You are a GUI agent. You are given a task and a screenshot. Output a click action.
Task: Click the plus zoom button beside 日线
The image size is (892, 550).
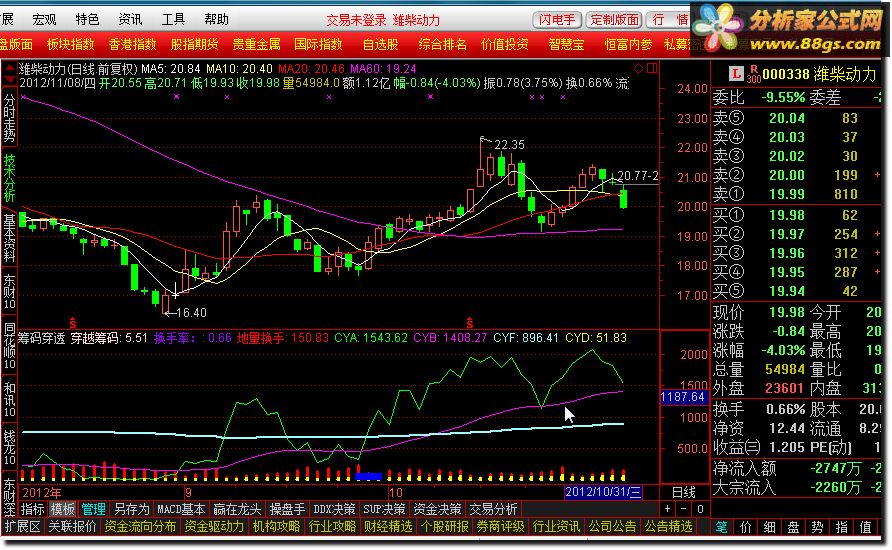tap(668, 509)
